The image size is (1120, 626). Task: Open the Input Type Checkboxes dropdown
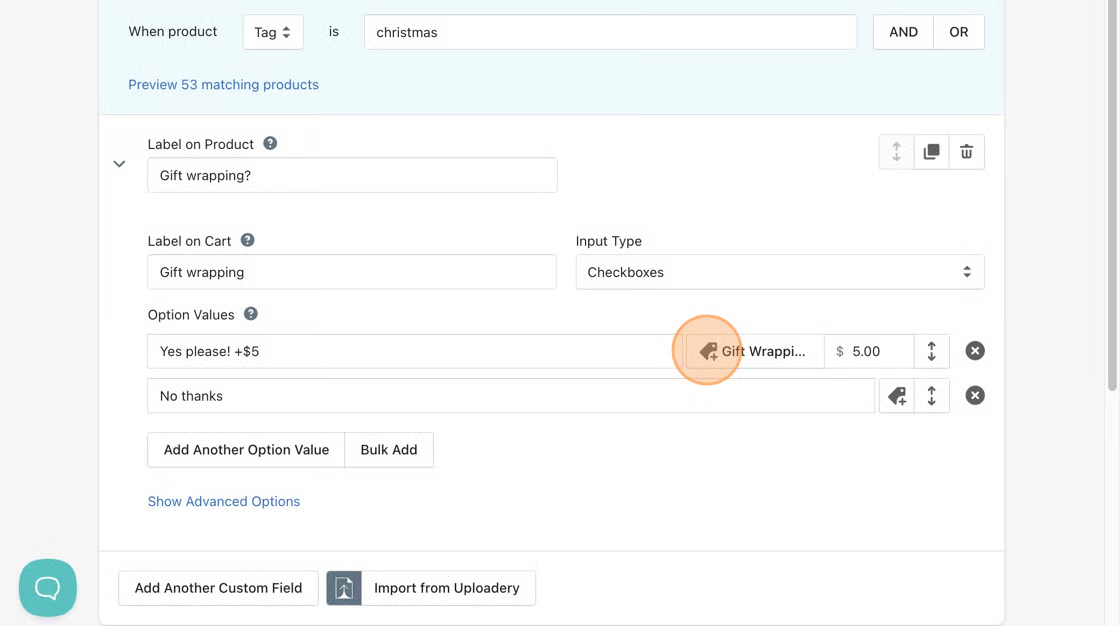click(779, 272)
